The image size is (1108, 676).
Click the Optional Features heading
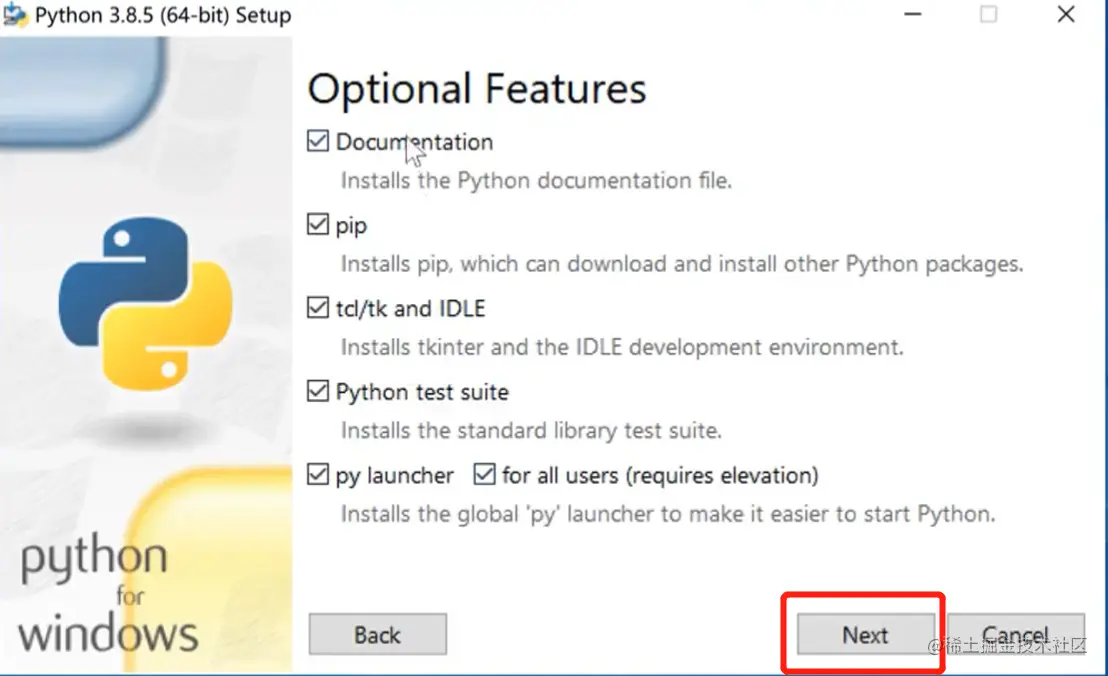(x=477, y=89)
